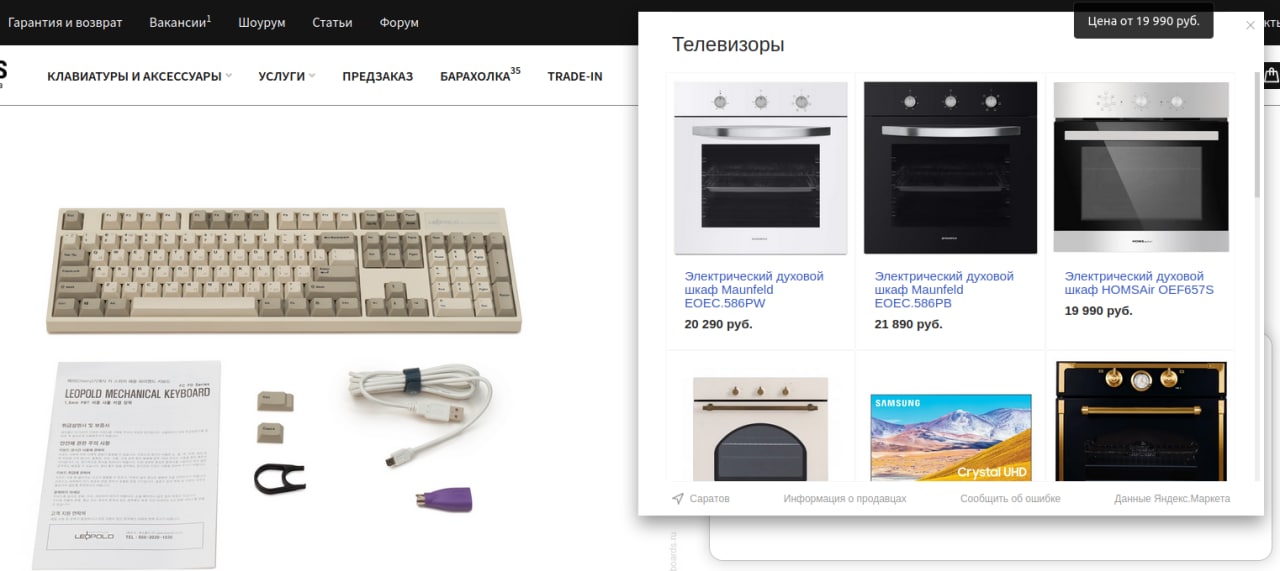The width and height of the screenshot is (1280, 571).
Task: Click the popup's vertical scrollbar
Action: point(1258,135)
